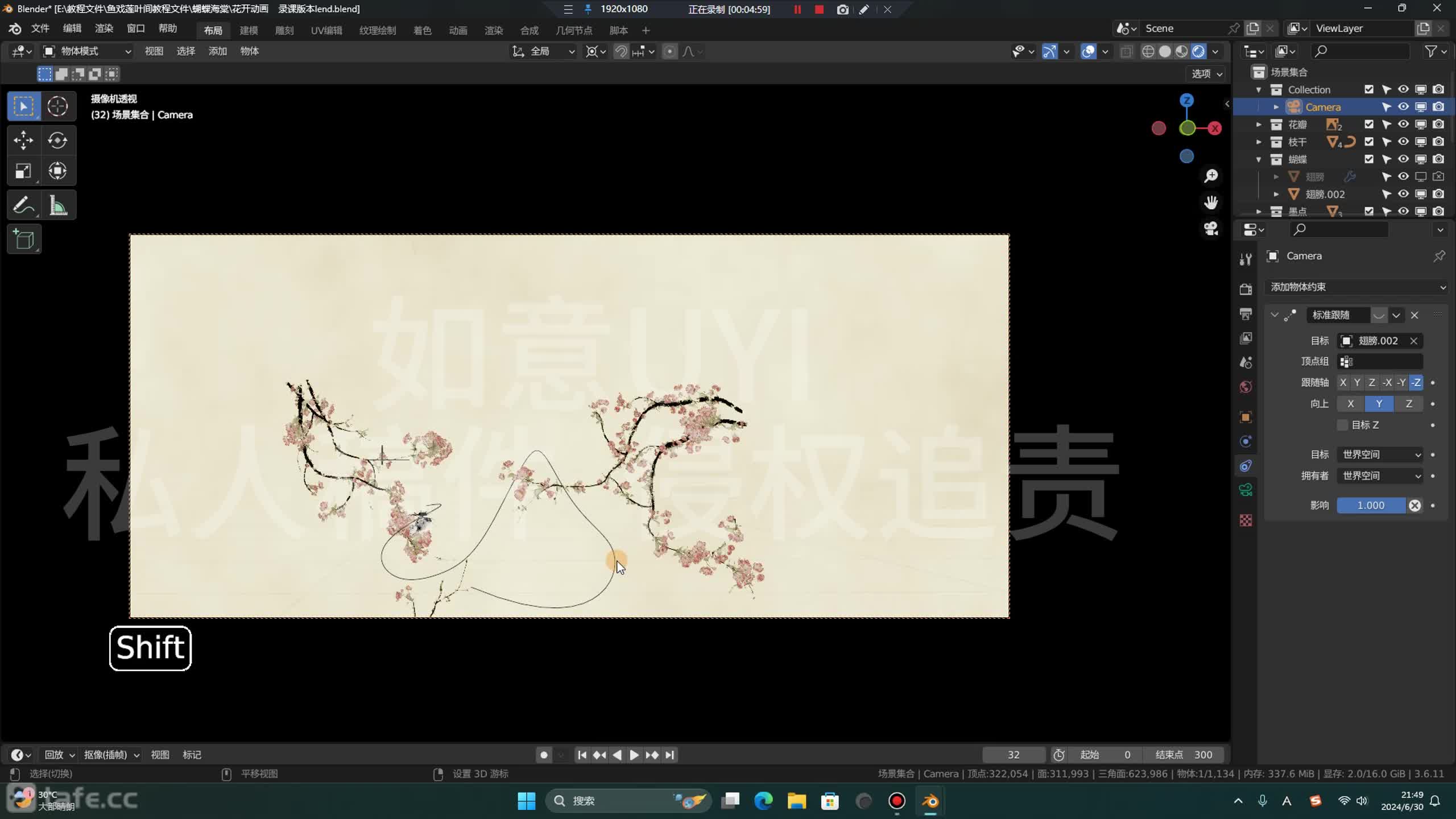This screenshot has height=819, width=1456.
Task: Uncheck the 蝴蝶 collection checkbox
Action: point(1369,159)
